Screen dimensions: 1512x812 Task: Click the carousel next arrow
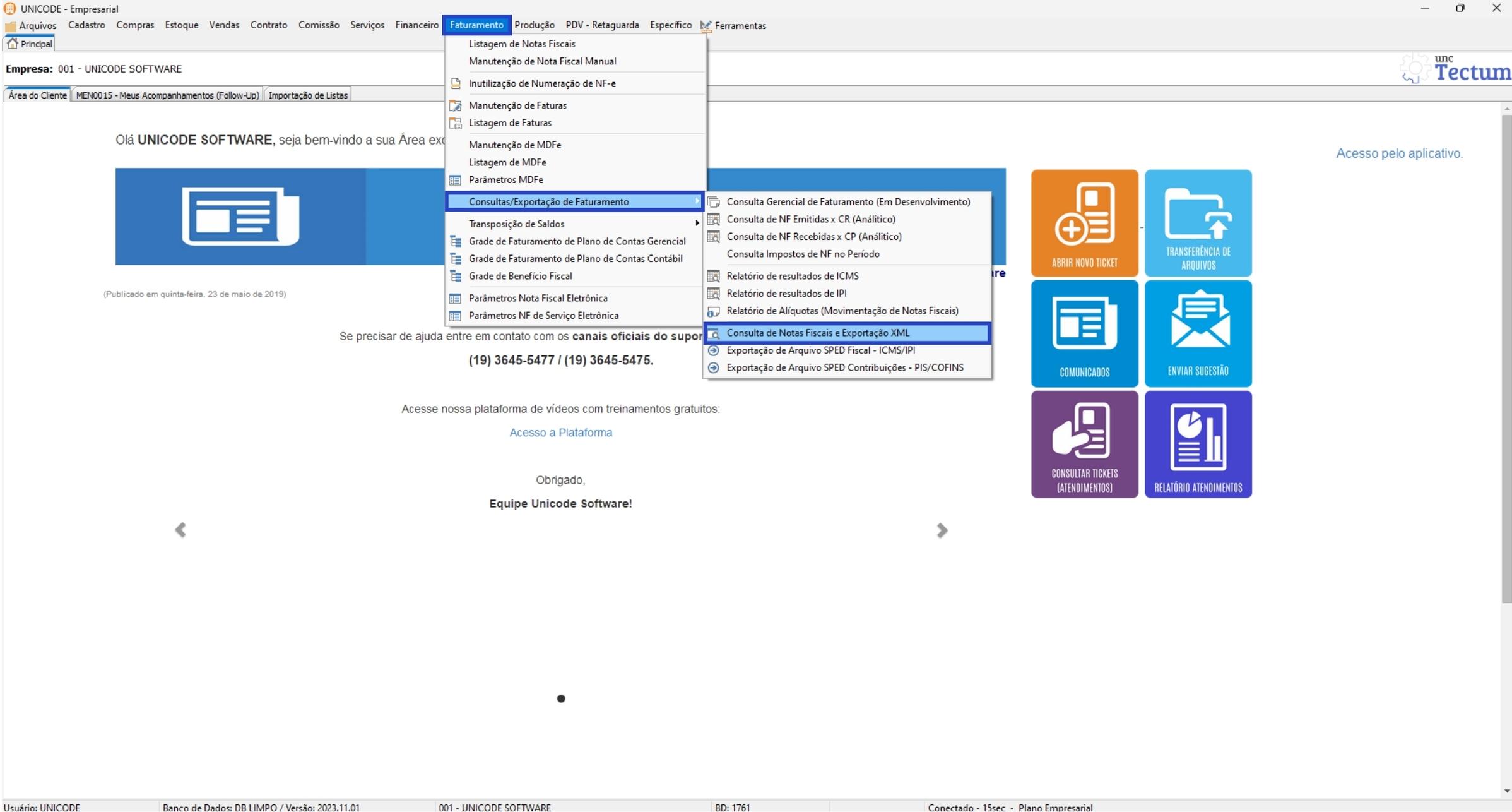coord(942,530)
